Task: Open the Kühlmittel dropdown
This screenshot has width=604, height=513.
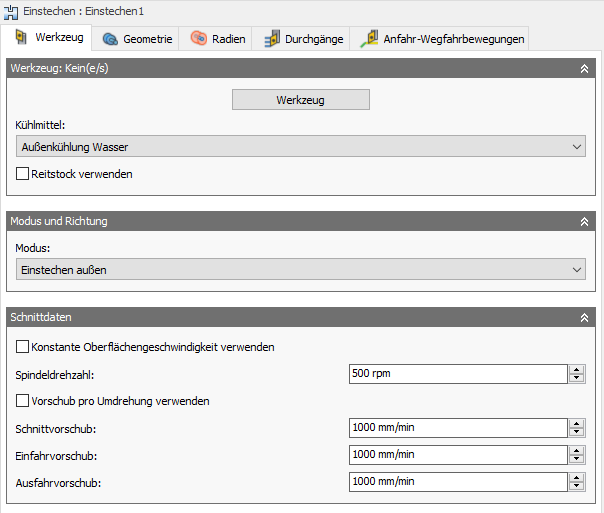Action: click(x=300, y=147)
